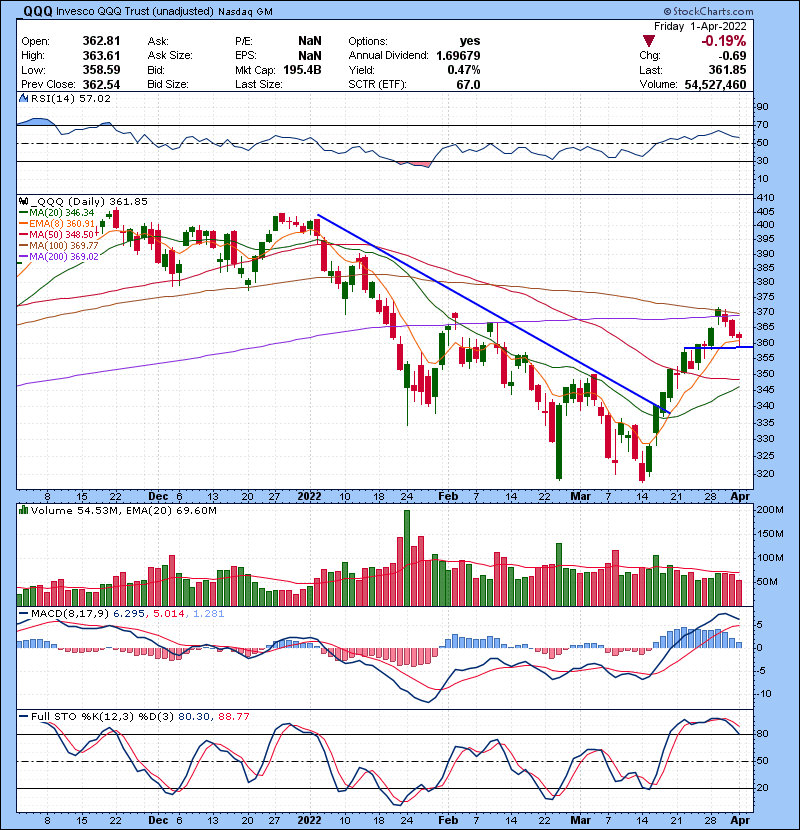This screenshot has width=800, height=830.
Task: Click the Chg value -0.69
Action: (x=732, y=56)
